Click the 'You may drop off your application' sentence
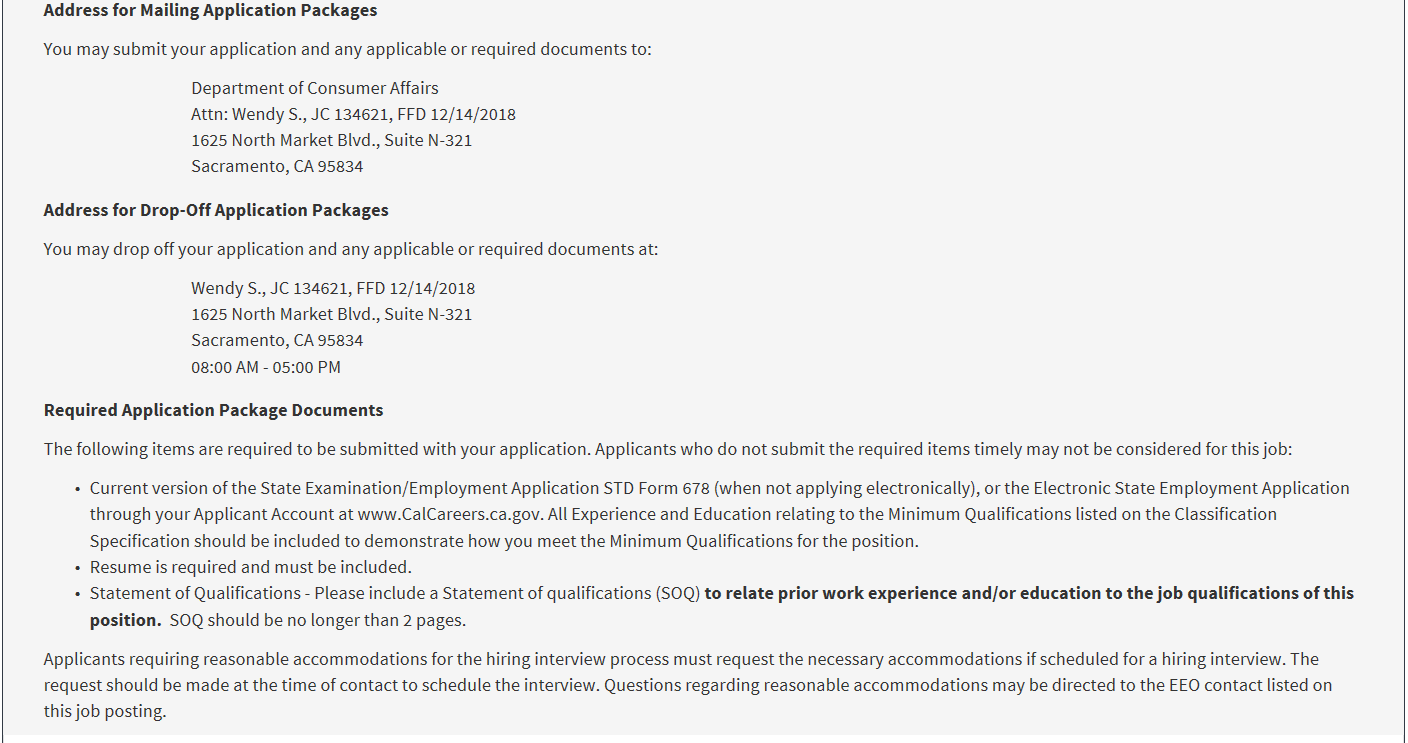 click(350, 249)
